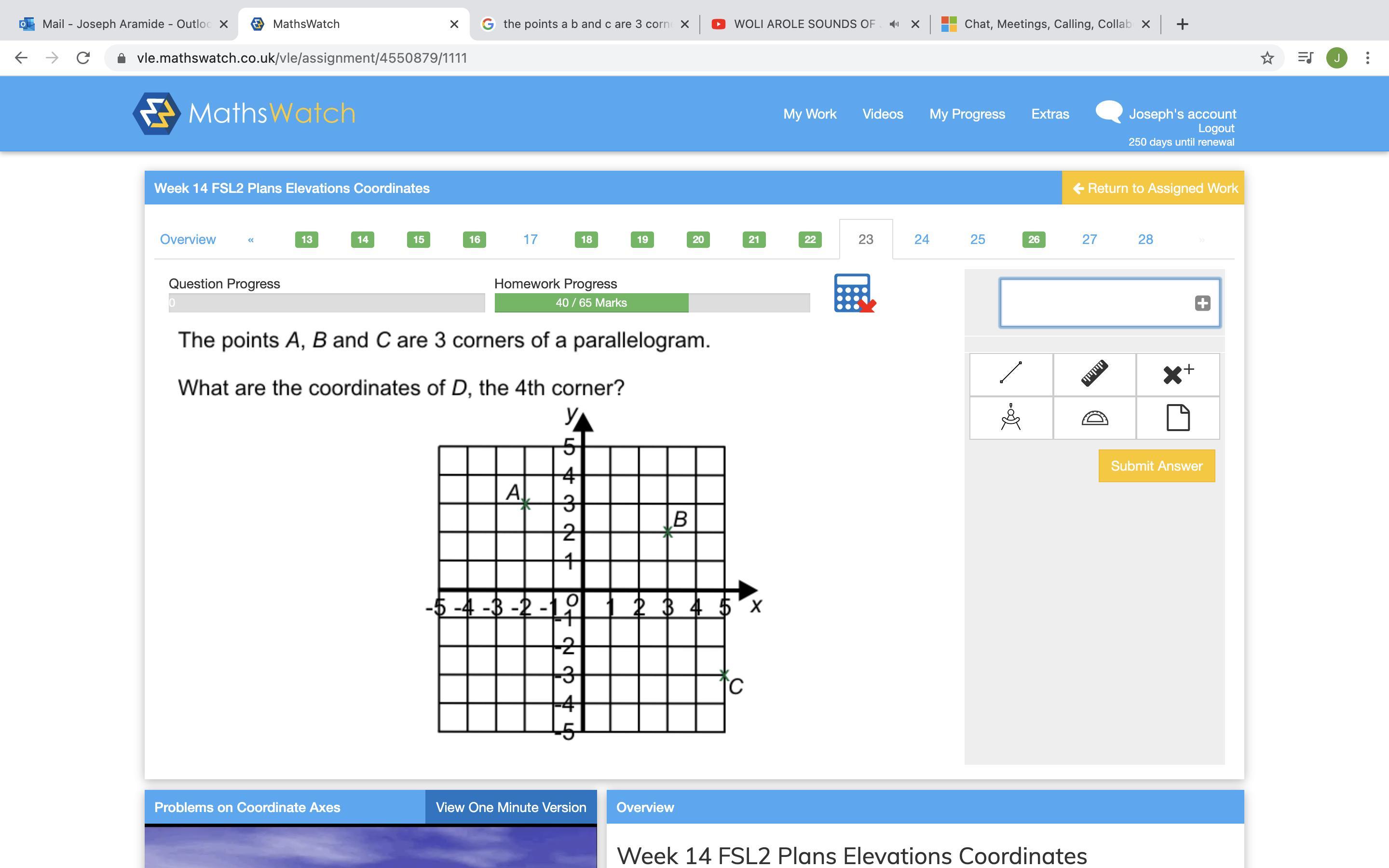Select the line drawing tool

point(1011,374)
